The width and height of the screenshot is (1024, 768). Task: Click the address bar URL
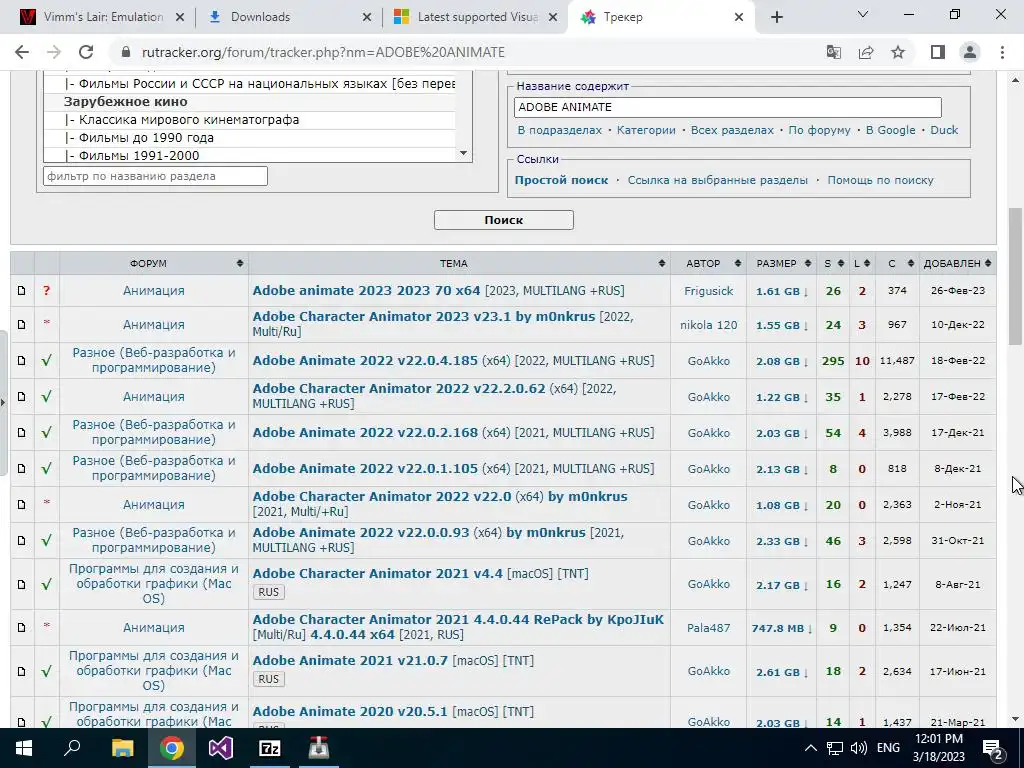323,52
